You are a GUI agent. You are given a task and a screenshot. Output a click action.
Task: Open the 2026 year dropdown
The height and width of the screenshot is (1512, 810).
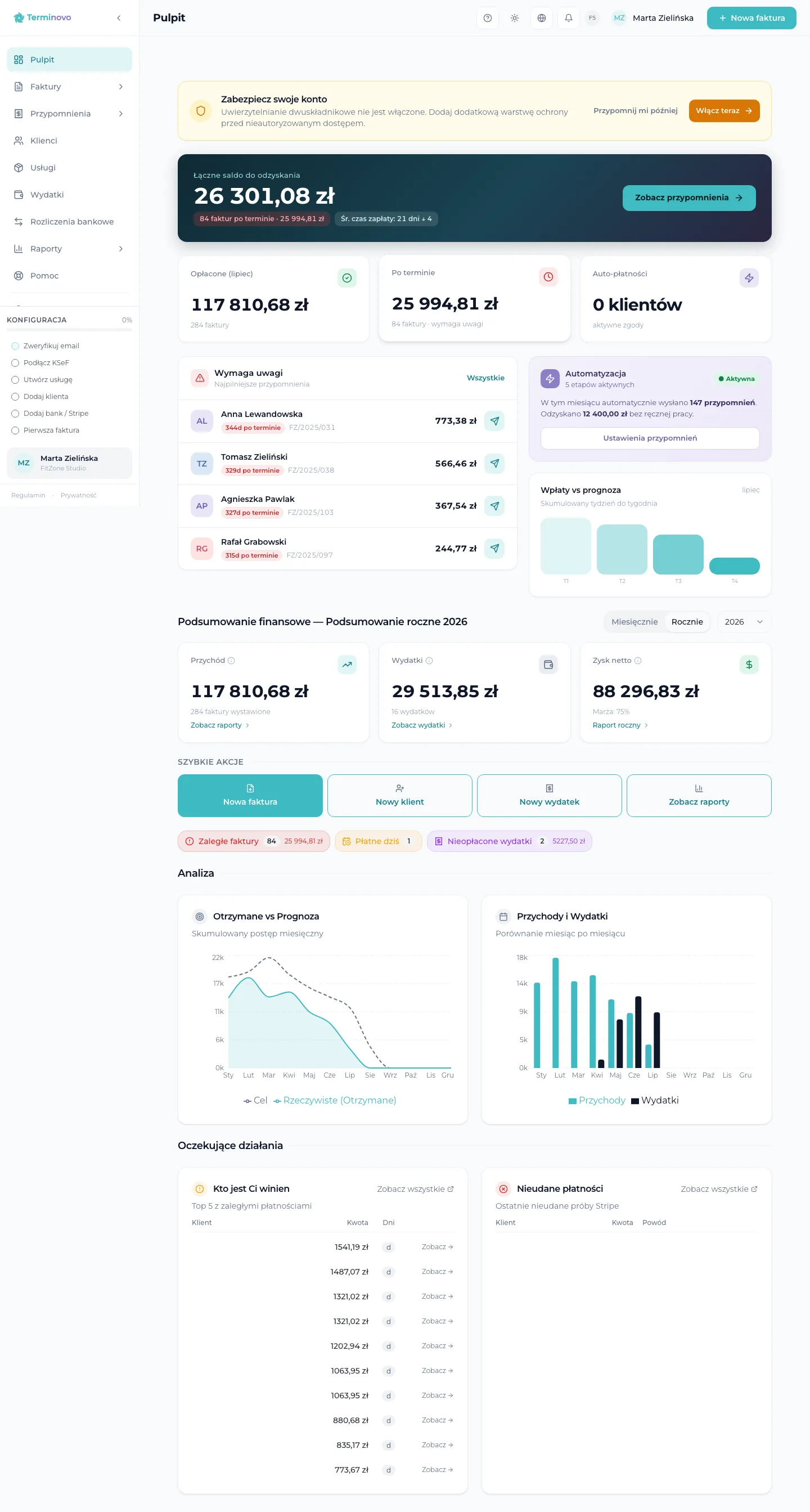[x=744, y=622]
